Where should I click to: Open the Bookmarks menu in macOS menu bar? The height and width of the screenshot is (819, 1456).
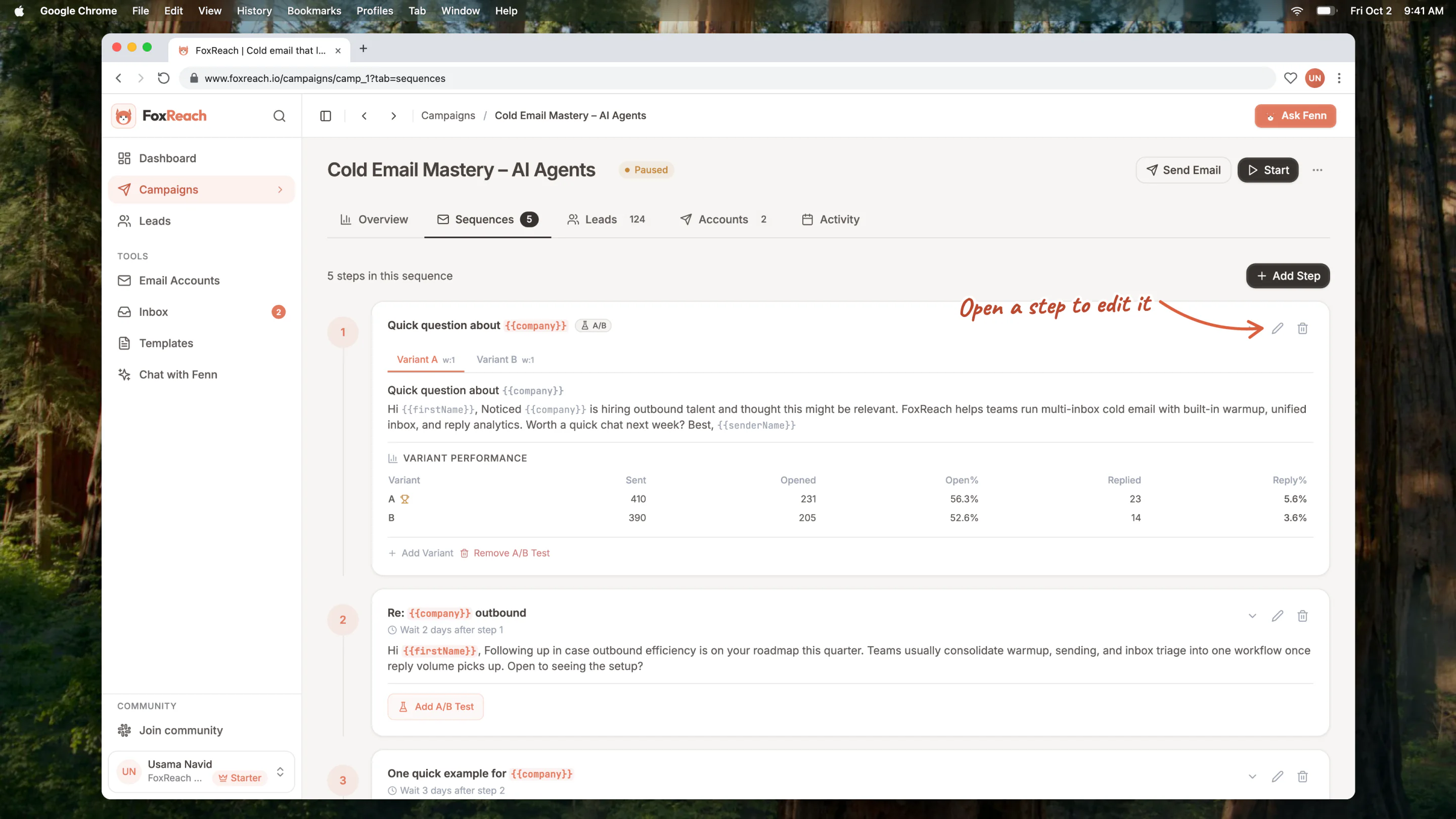click(313, 11)
